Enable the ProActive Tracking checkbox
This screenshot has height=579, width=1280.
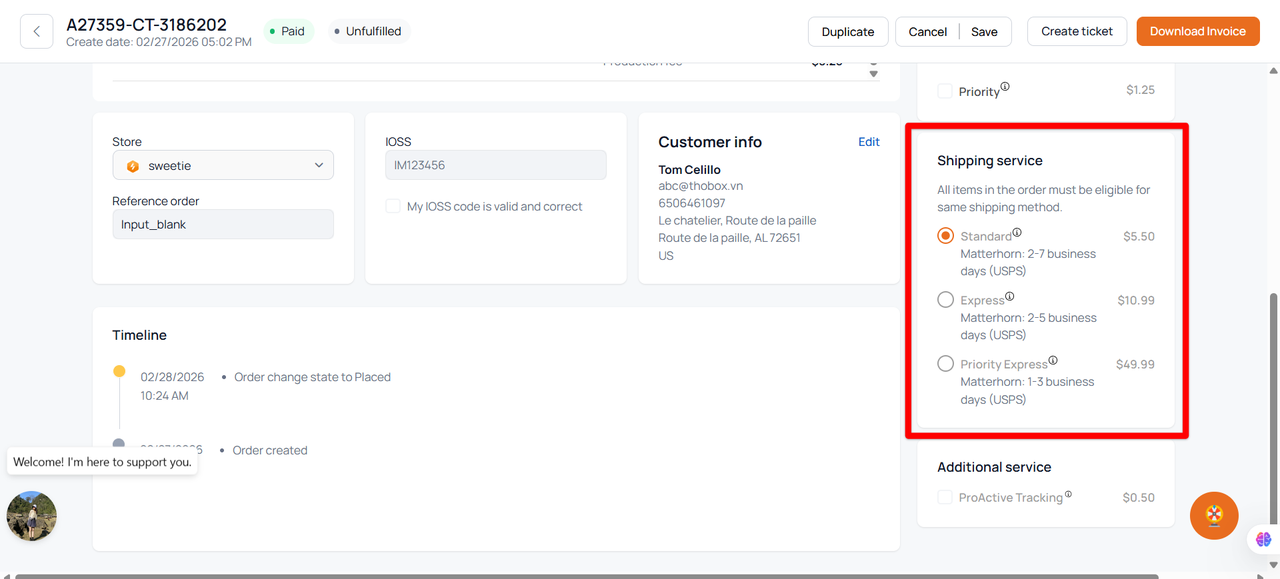[945, 497]
